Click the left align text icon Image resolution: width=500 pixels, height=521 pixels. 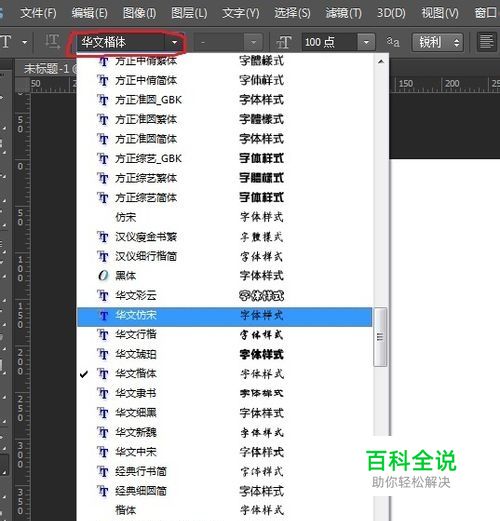click(x=486, y=42)
